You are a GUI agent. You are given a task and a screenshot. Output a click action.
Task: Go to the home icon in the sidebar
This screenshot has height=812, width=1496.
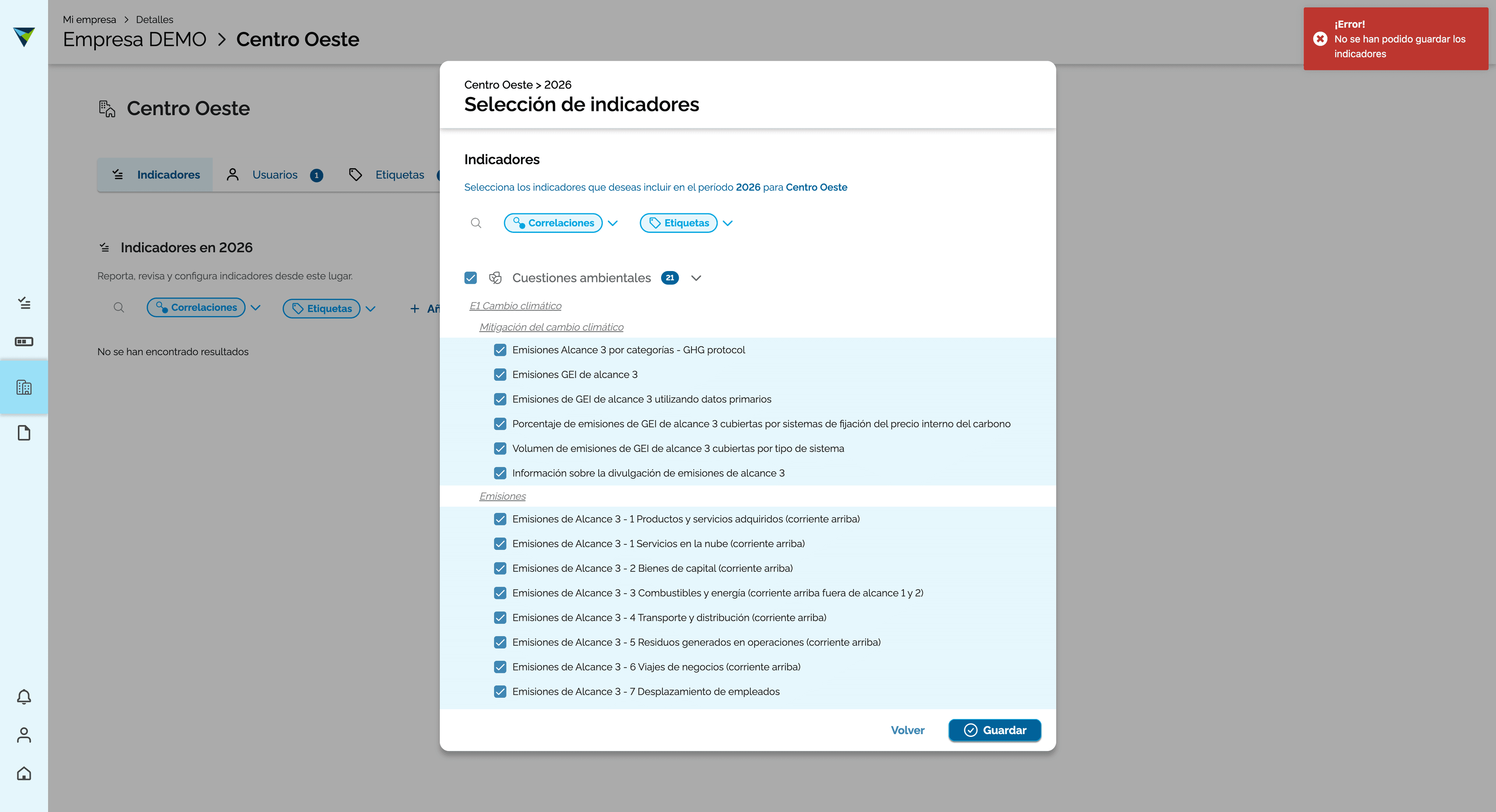24,773
